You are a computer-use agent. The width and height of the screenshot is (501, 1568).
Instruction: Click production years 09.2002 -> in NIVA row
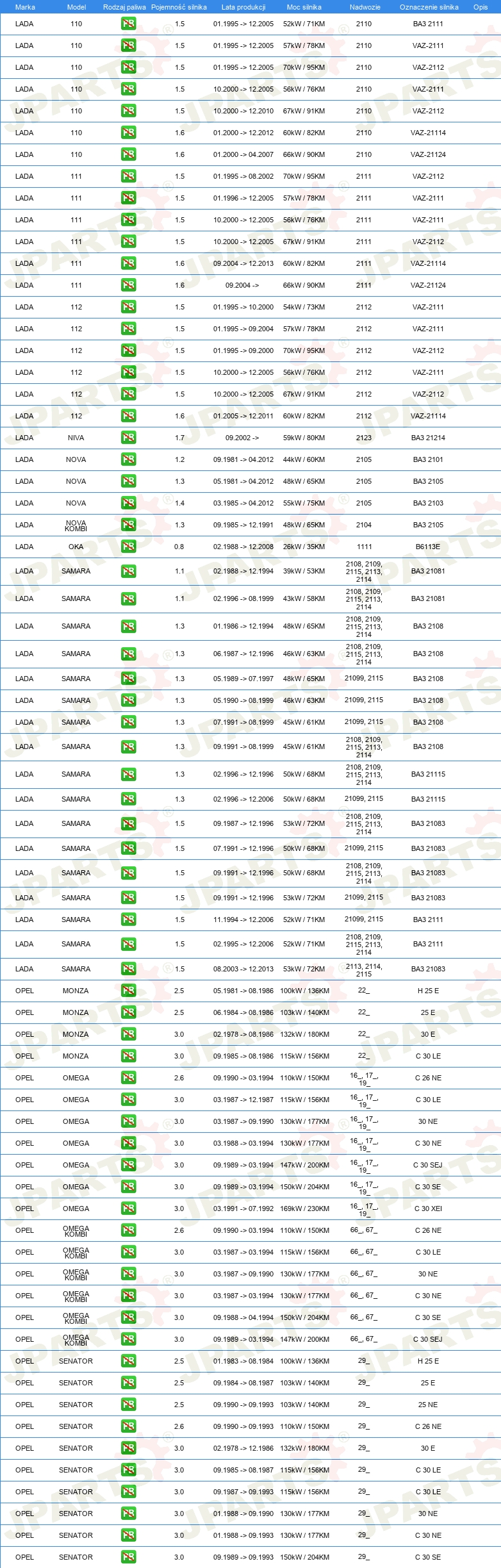tap(242, 438)
